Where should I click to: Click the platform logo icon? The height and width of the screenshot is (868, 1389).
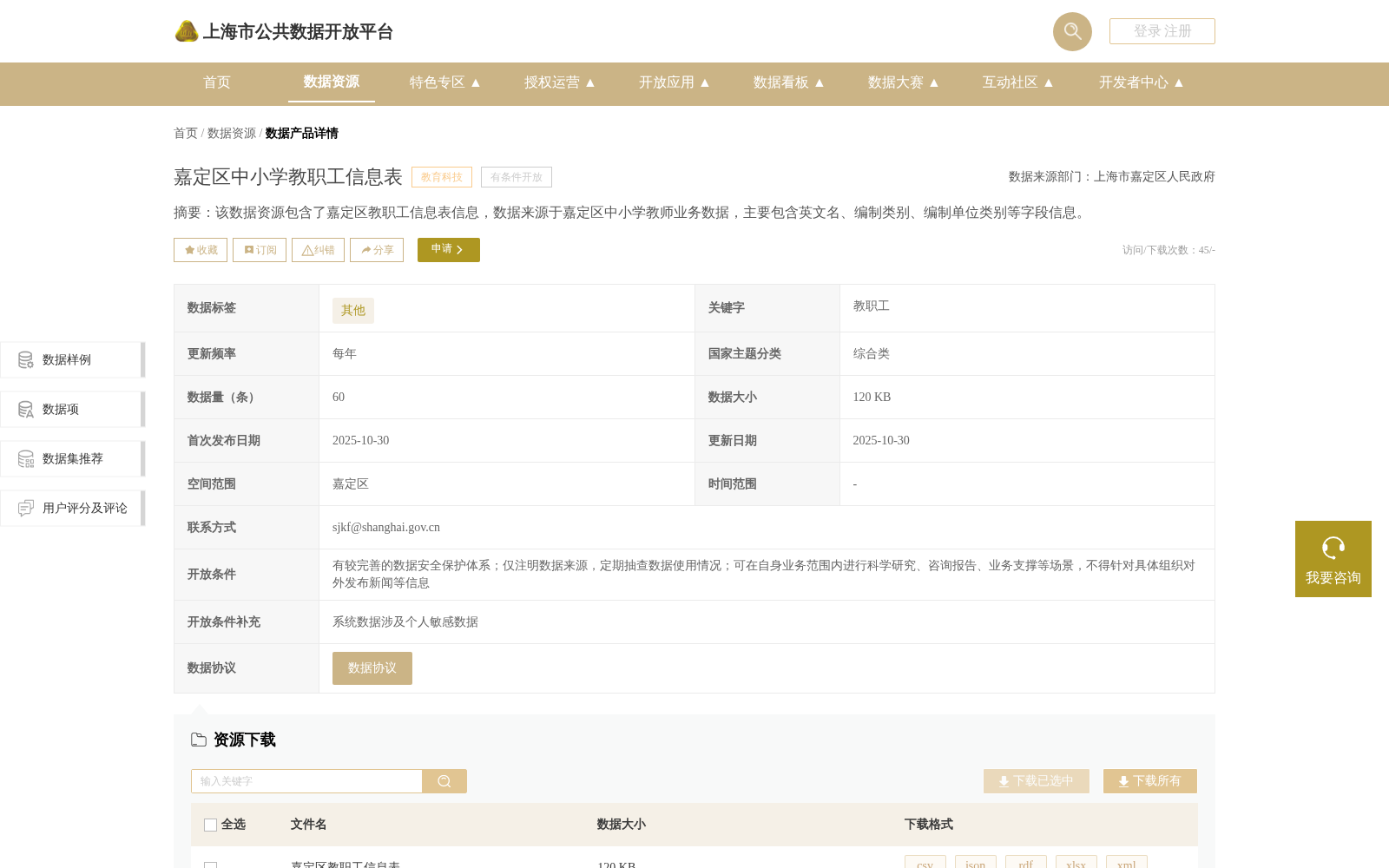tap(187, 31)
